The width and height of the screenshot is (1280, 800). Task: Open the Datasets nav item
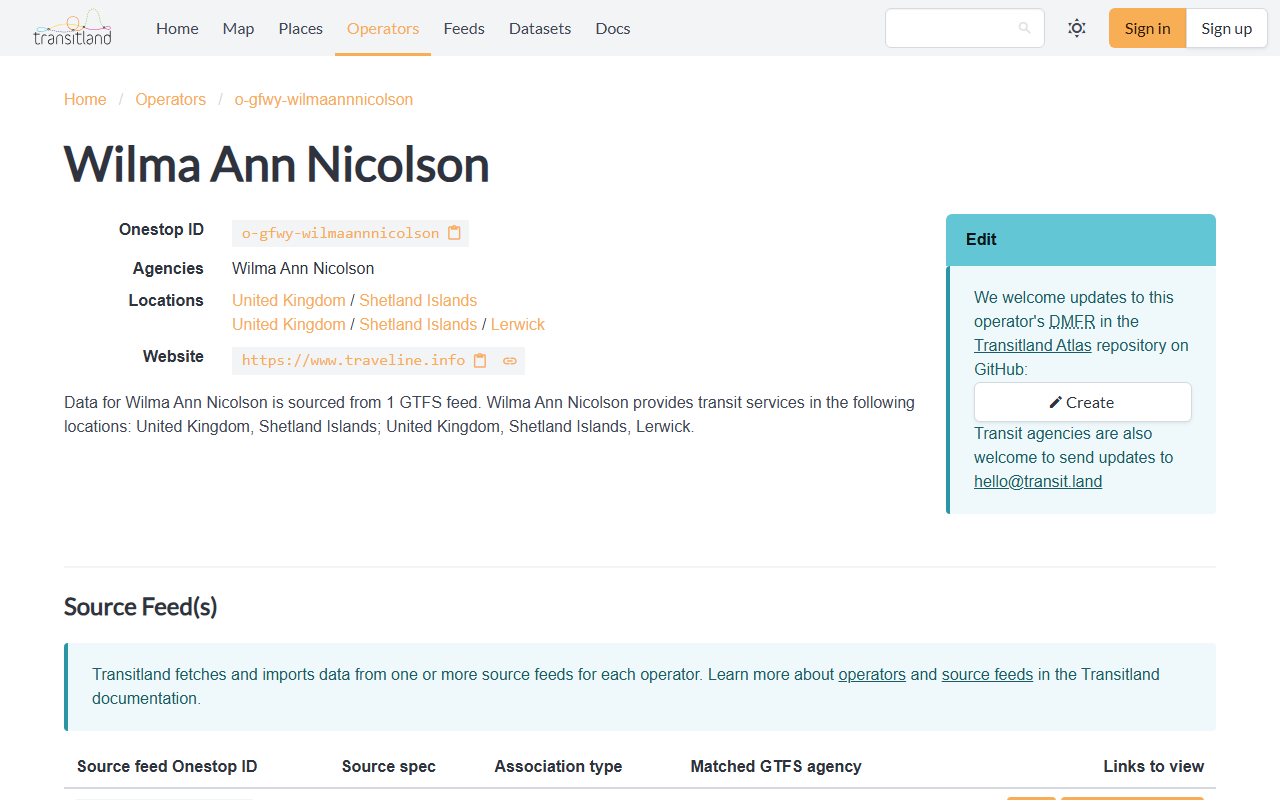click(x=540, y=28)
